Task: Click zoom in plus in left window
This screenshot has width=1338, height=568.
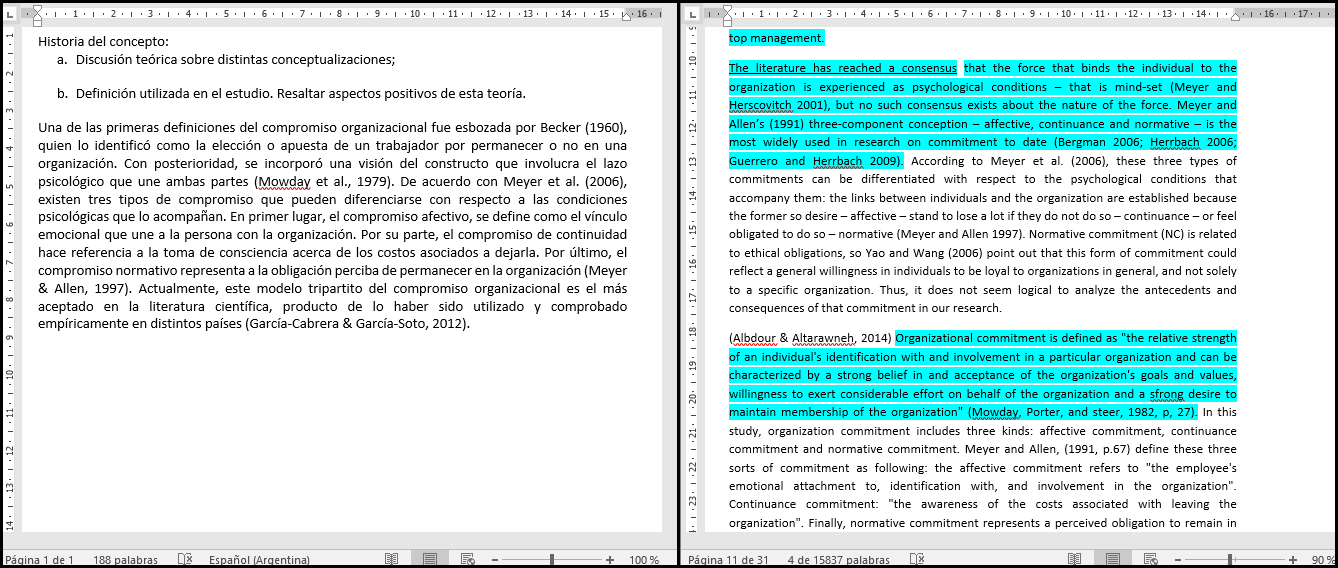Action: point(610,560)
